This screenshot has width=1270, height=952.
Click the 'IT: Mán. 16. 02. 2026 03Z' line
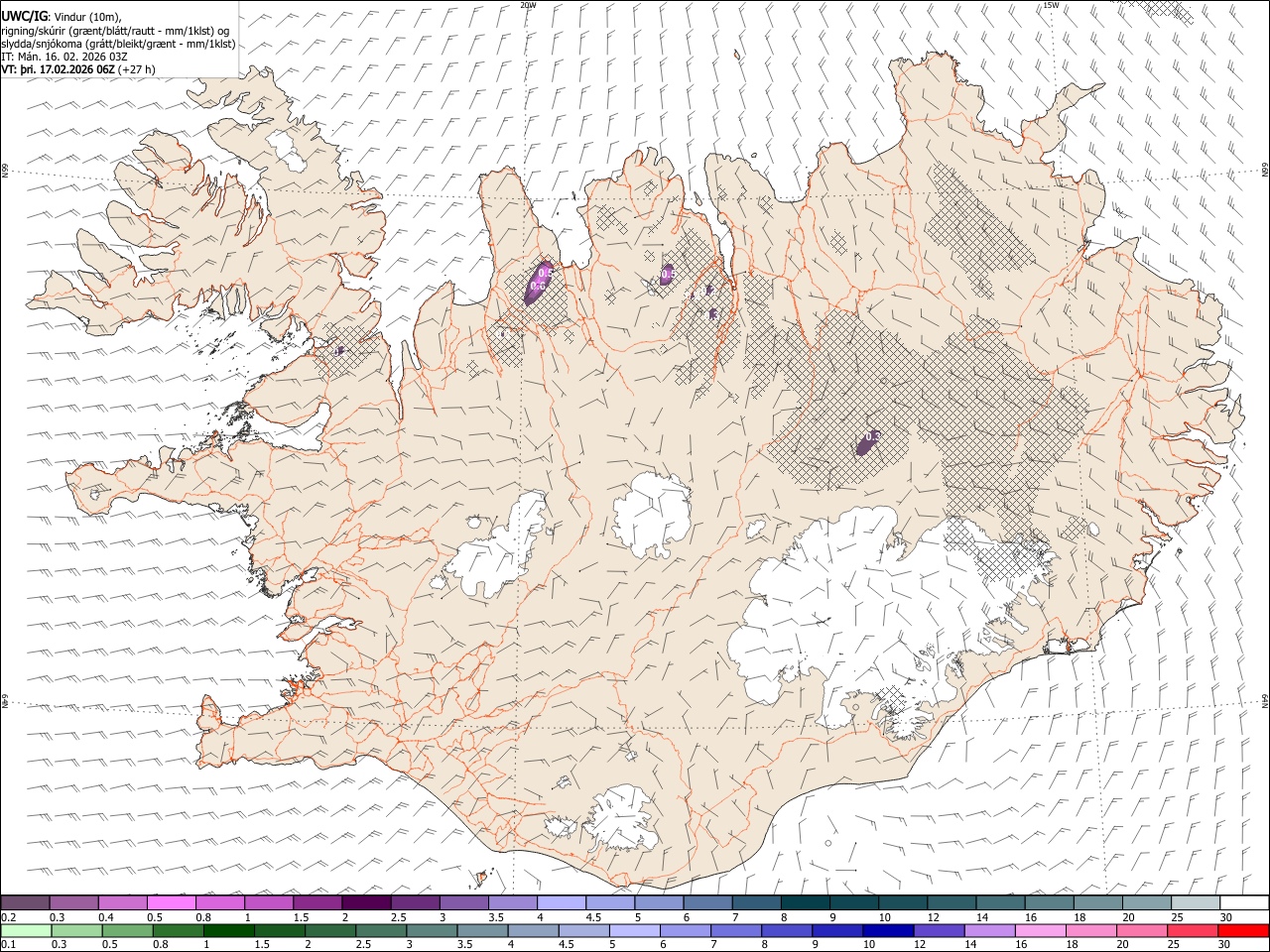pyautogui.click(x=63, y=57)
